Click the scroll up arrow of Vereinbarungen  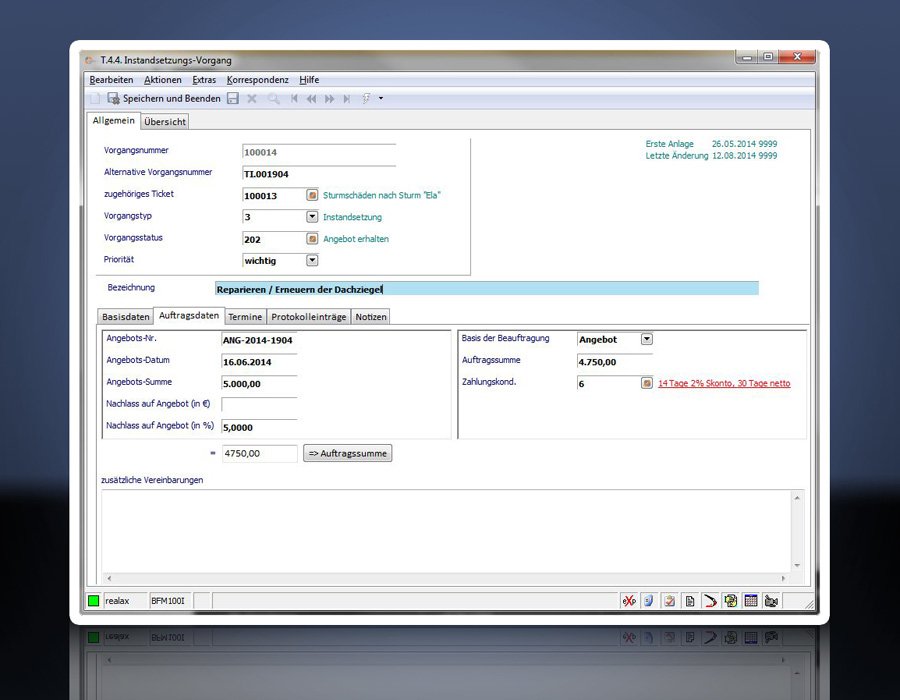tap(797, 498)
